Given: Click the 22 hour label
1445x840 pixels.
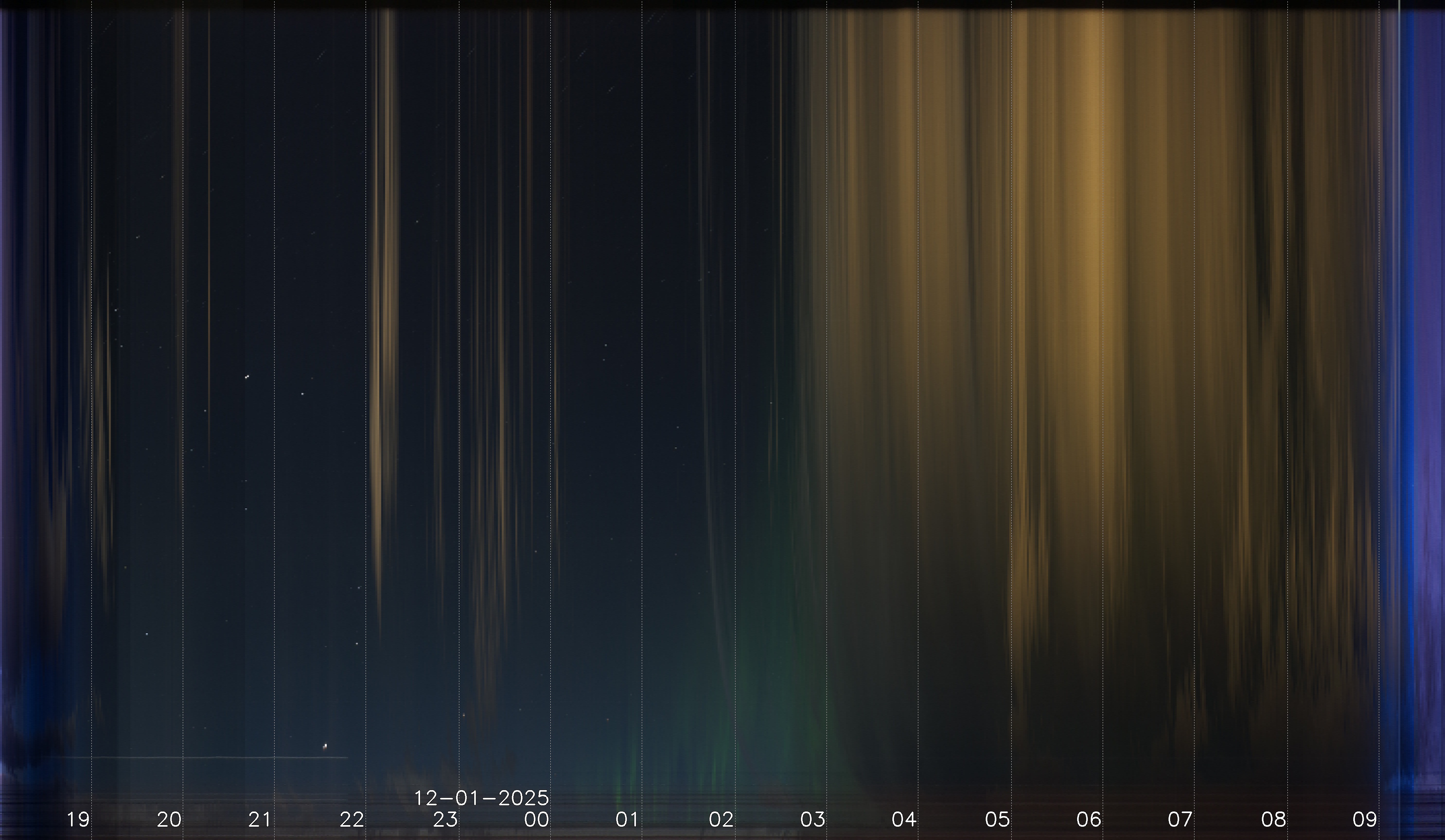Looking at the screenshot, I should [351, 819].
